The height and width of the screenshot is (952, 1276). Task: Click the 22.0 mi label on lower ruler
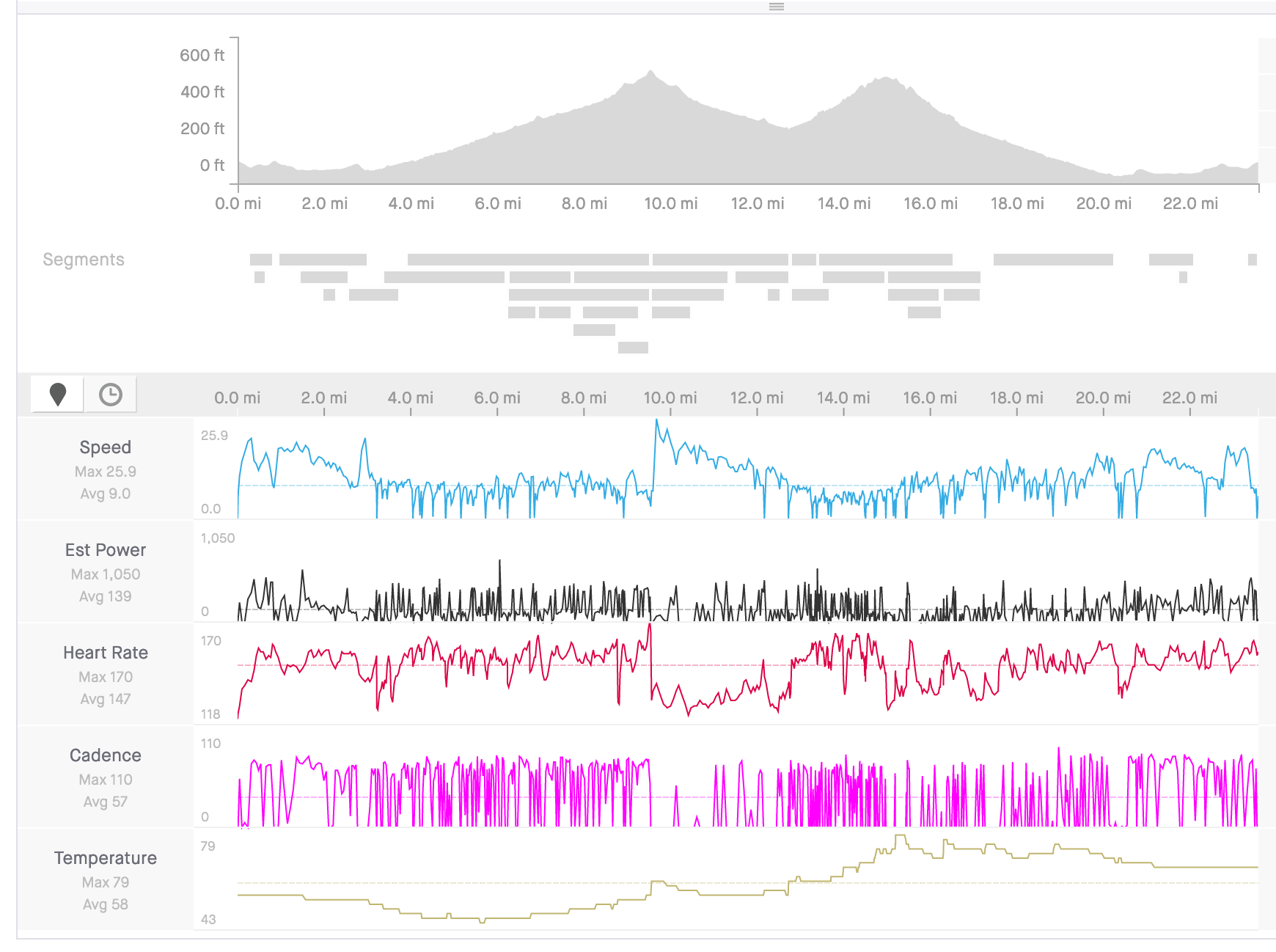coord(1189,398)
